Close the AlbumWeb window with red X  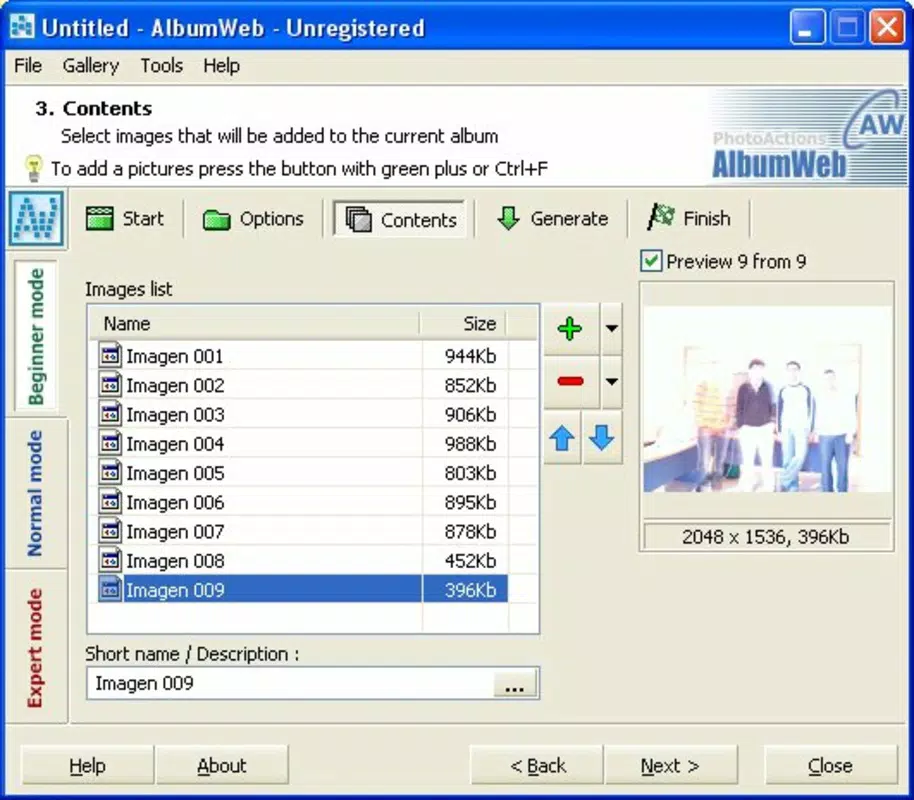887,27
